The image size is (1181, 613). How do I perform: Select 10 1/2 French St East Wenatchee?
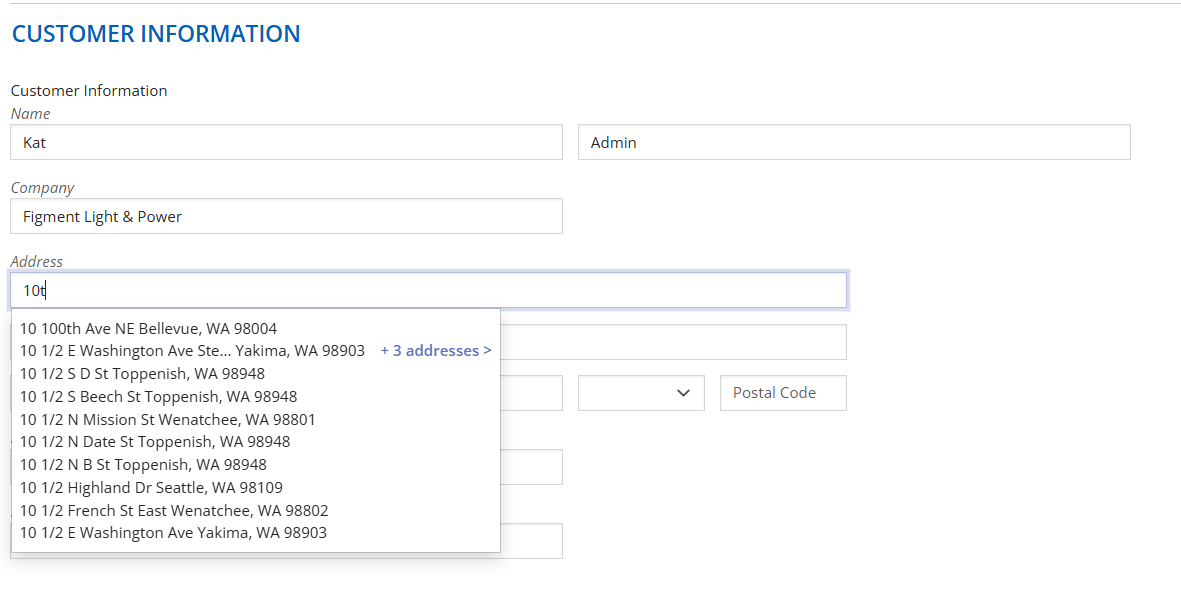click(174, 510)
